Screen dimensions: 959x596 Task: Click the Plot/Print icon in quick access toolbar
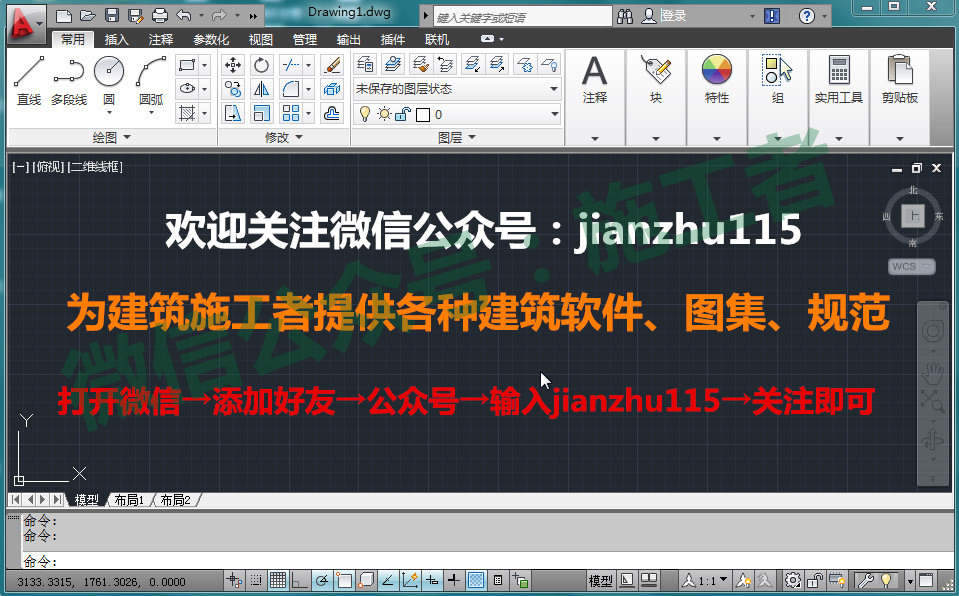tap(160, 15)
